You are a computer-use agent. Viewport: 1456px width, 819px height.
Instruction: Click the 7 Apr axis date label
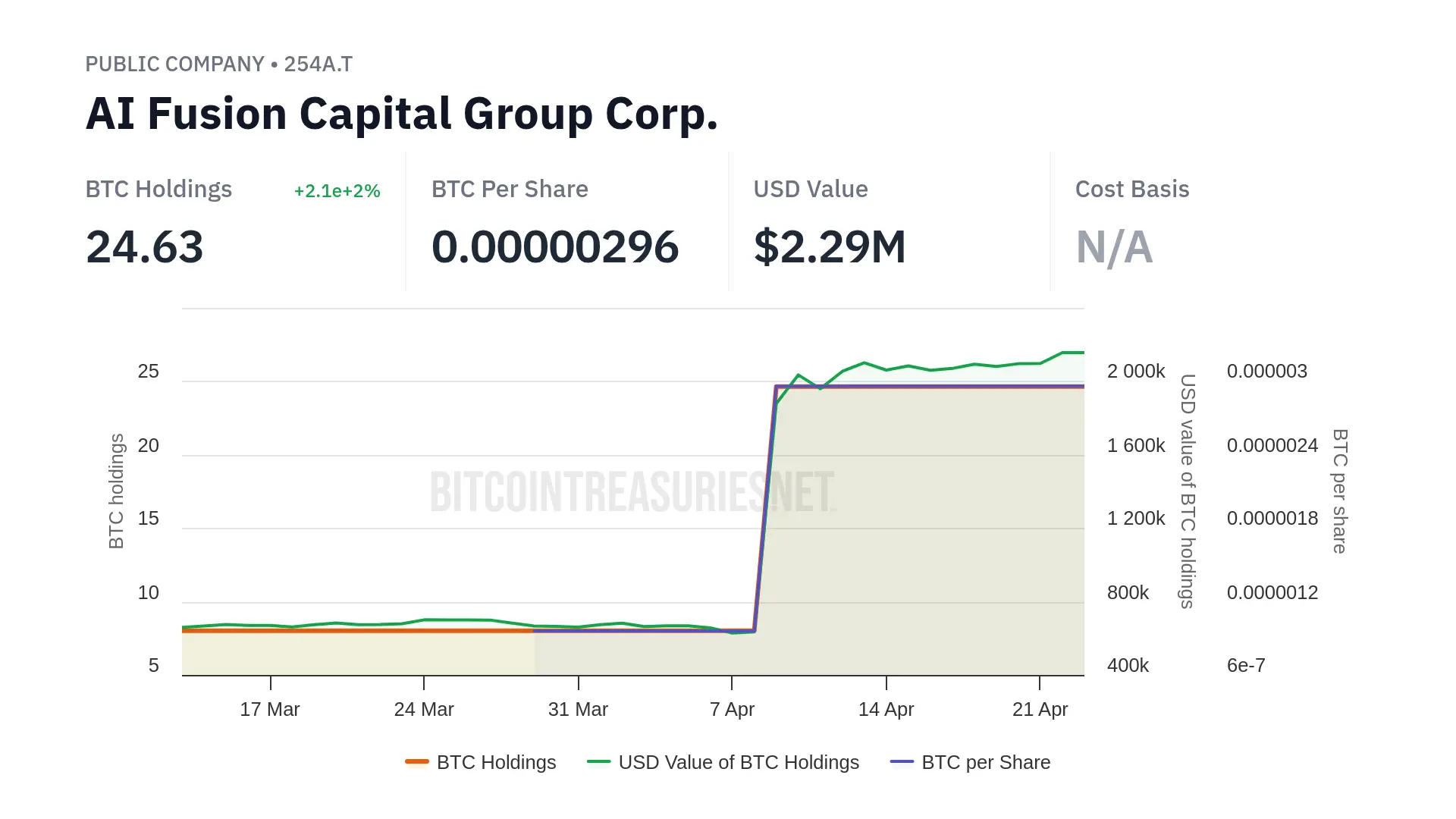(732, 709)
